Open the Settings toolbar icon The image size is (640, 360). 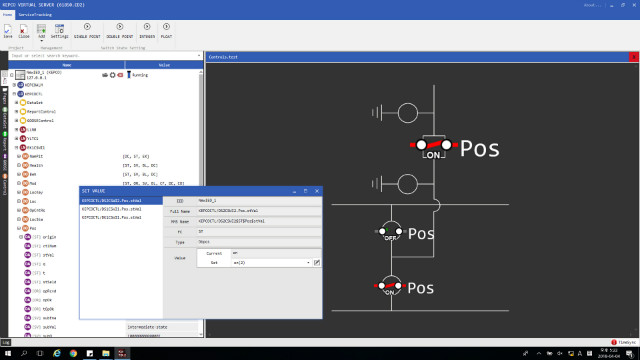tap(60, 31)
